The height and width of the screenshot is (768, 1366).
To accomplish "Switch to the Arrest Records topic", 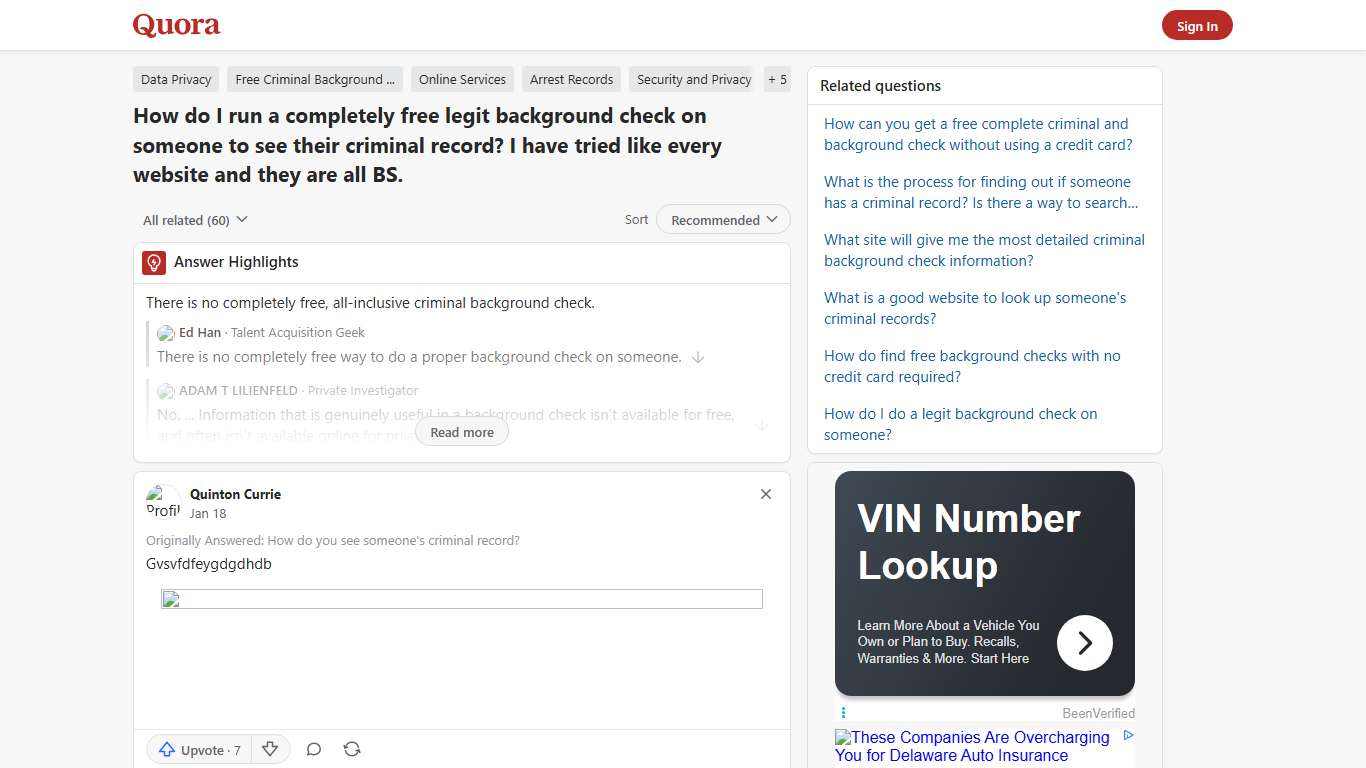I will pyautogui.click(x=571, y=79).
